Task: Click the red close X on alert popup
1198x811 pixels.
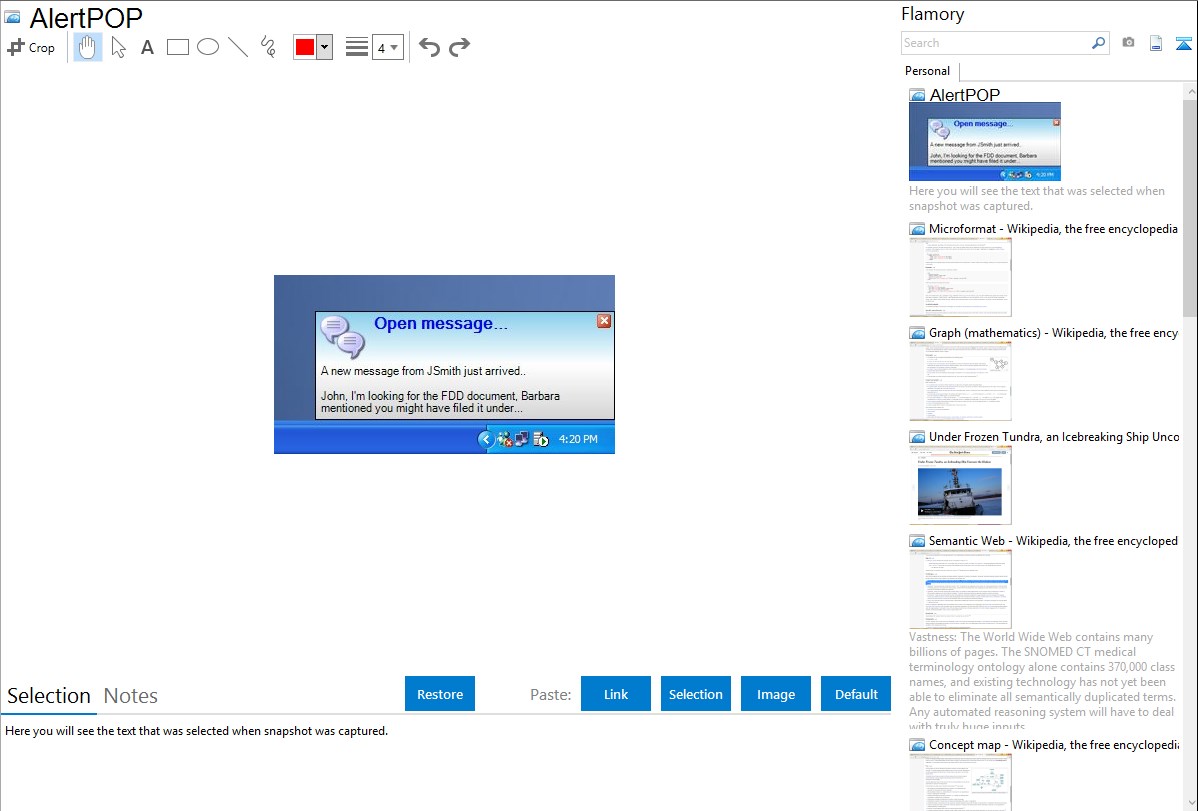Action: point(604,321)
